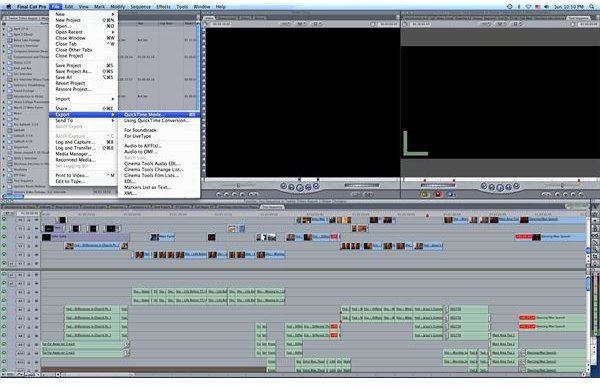Expand the New submenu arrow
Screen dimensions: 600x388
113,14
